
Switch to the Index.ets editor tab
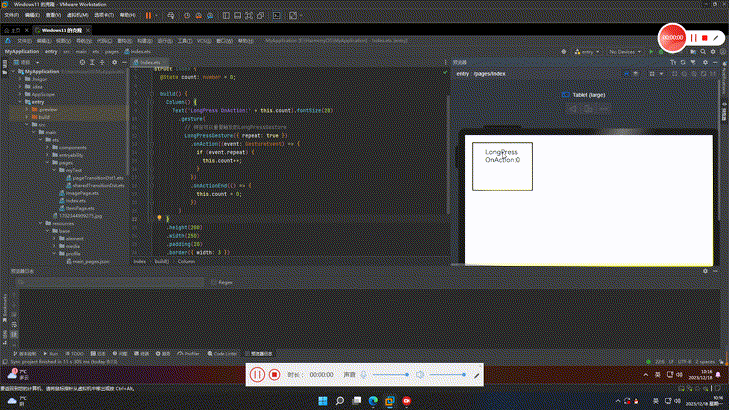tap(150, 62)
